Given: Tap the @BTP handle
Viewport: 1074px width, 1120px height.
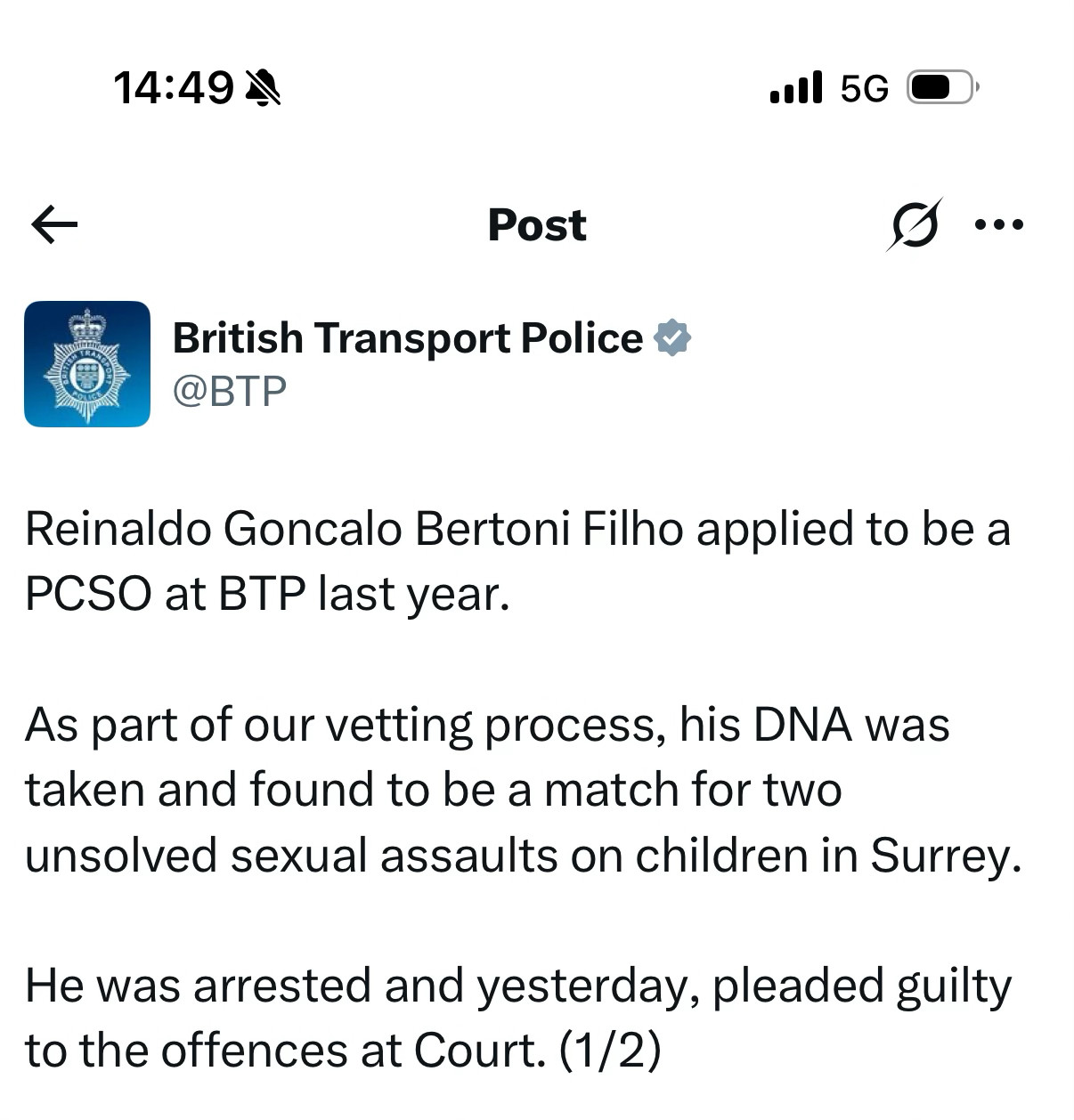Looking at the screenshot, I should coord(229,391).
